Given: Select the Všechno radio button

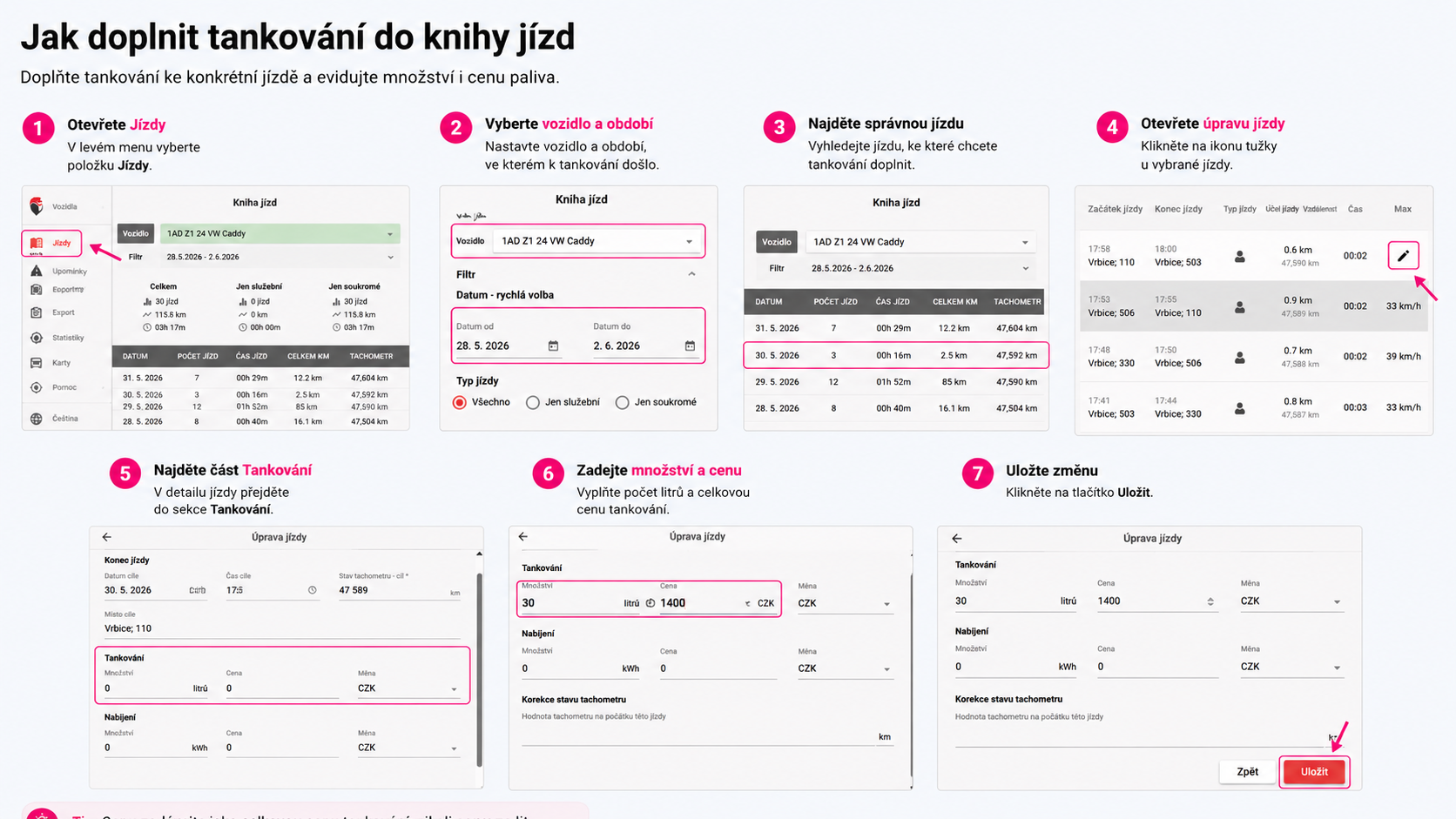Looking at the screenshot, I should click(x=460, y=402).
